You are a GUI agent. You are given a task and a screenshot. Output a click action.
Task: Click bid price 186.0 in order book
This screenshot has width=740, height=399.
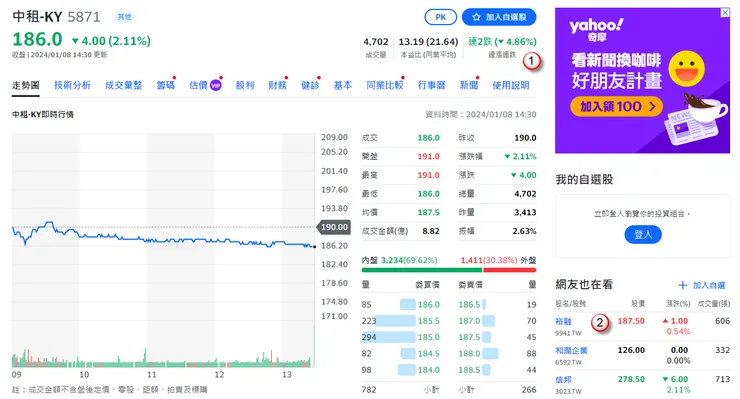[429, 305]
